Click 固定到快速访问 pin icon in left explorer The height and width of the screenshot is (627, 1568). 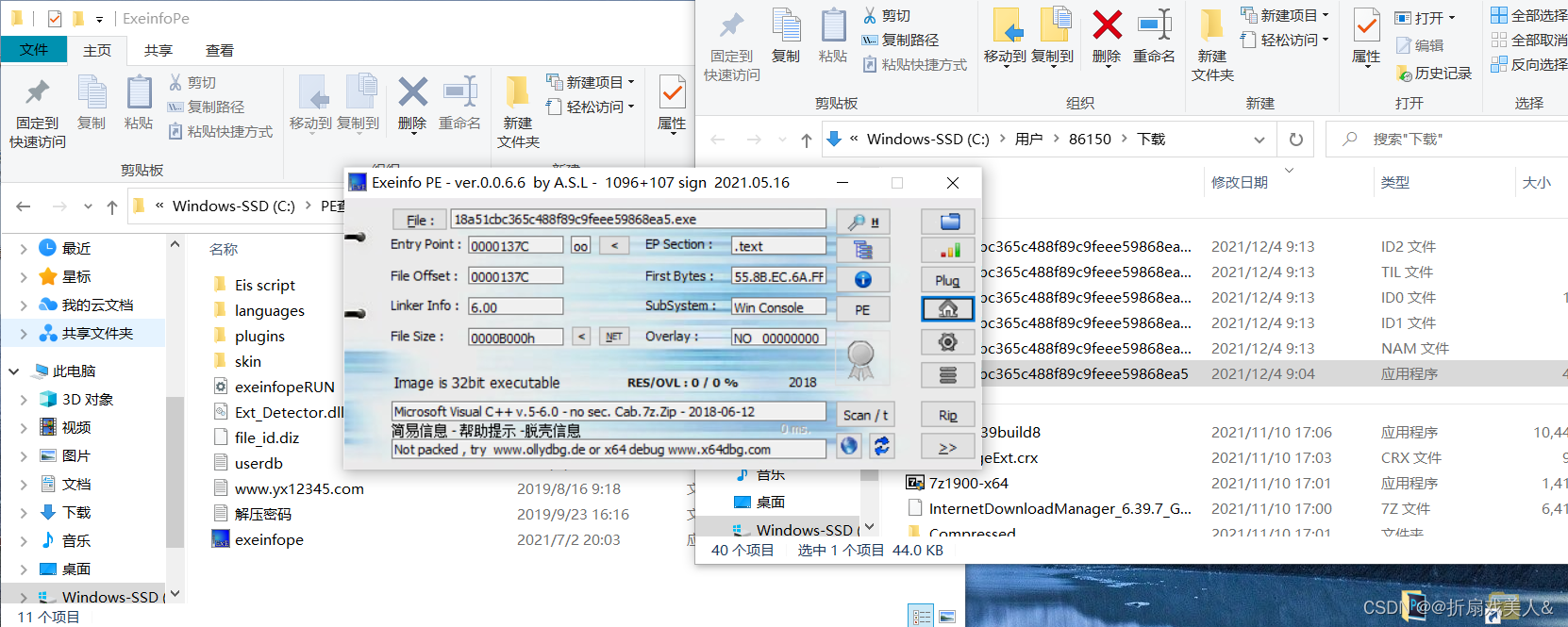point(38,92)
